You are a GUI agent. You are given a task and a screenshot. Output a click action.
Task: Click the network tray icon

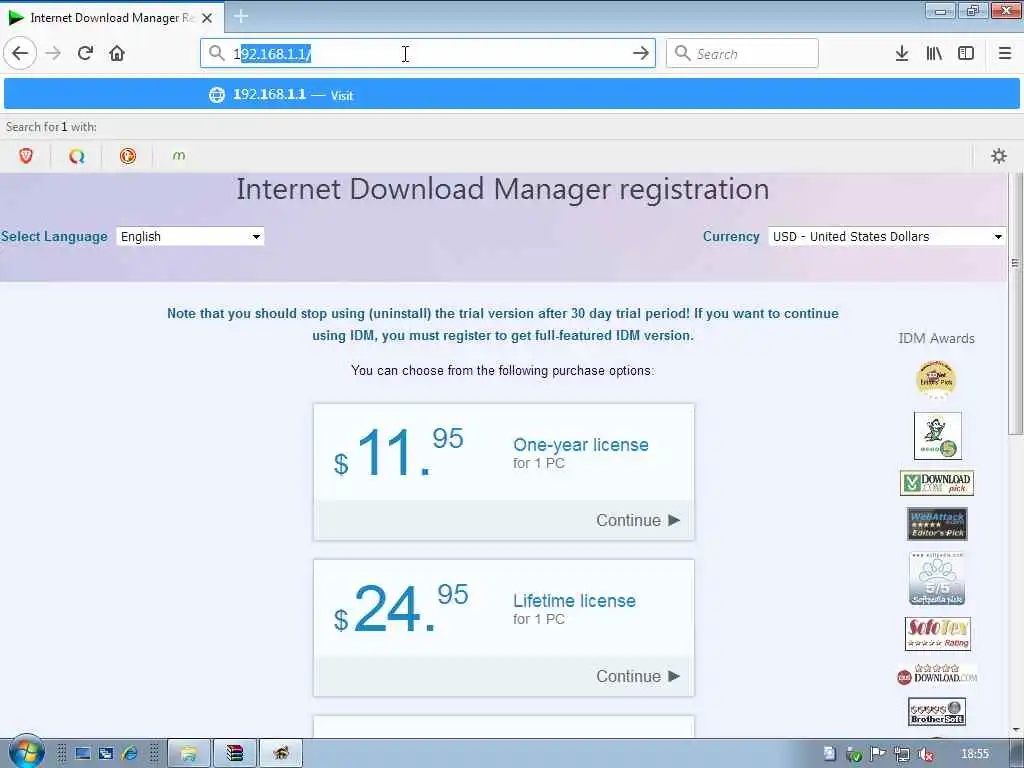coord(902,754)
